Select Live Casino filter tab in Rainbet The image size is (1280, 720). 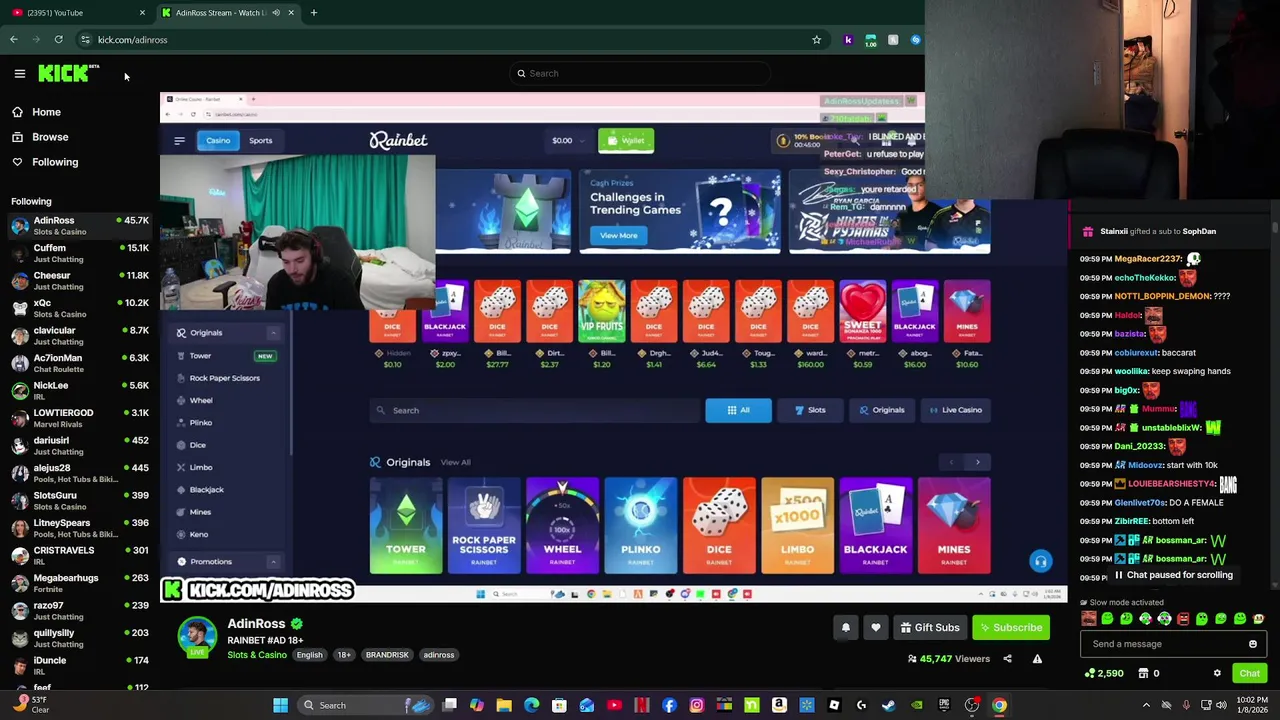coord(955,410)
